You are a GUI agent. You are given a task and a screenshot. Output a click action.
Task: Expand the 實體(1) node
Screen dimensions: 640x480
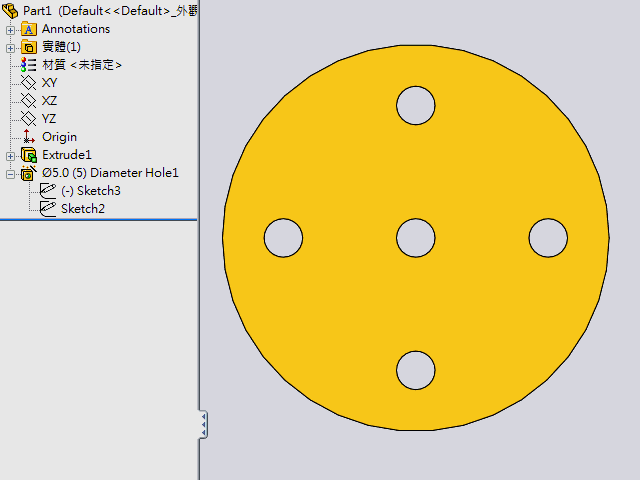pos(10,48)
